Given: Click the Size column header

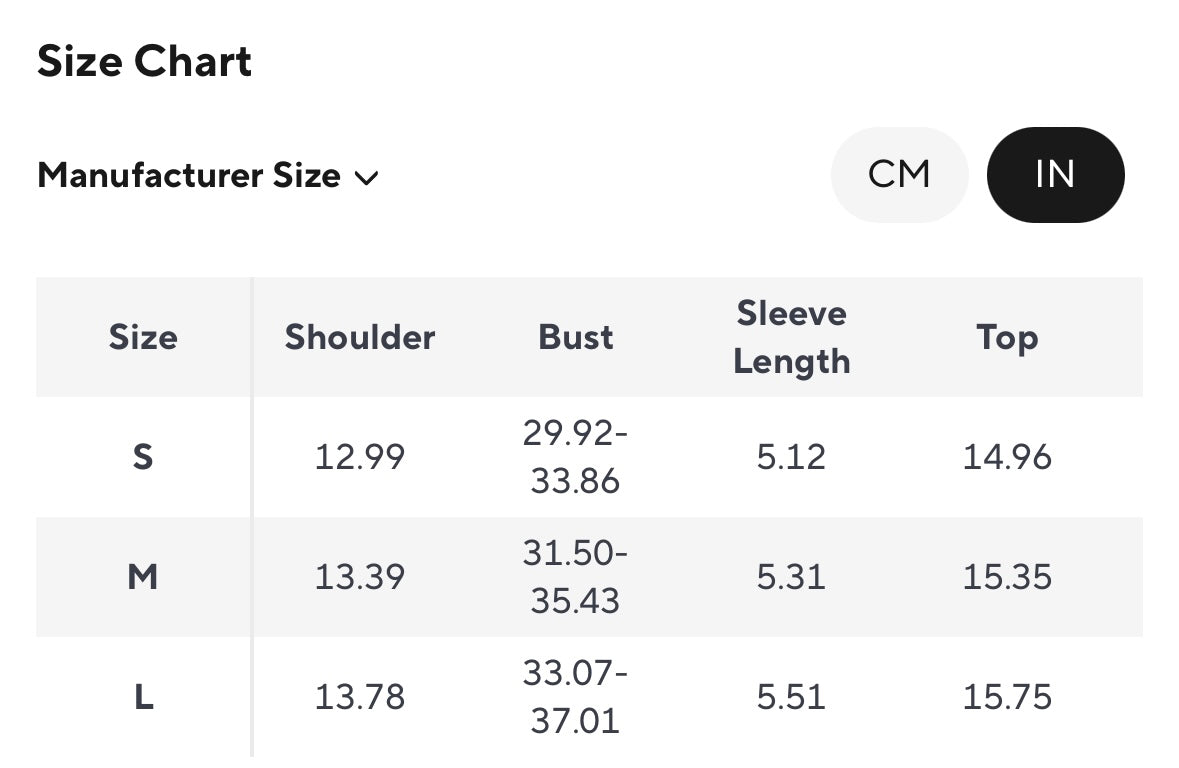Looking at the screenshot, I should click(x=143, y=337).
